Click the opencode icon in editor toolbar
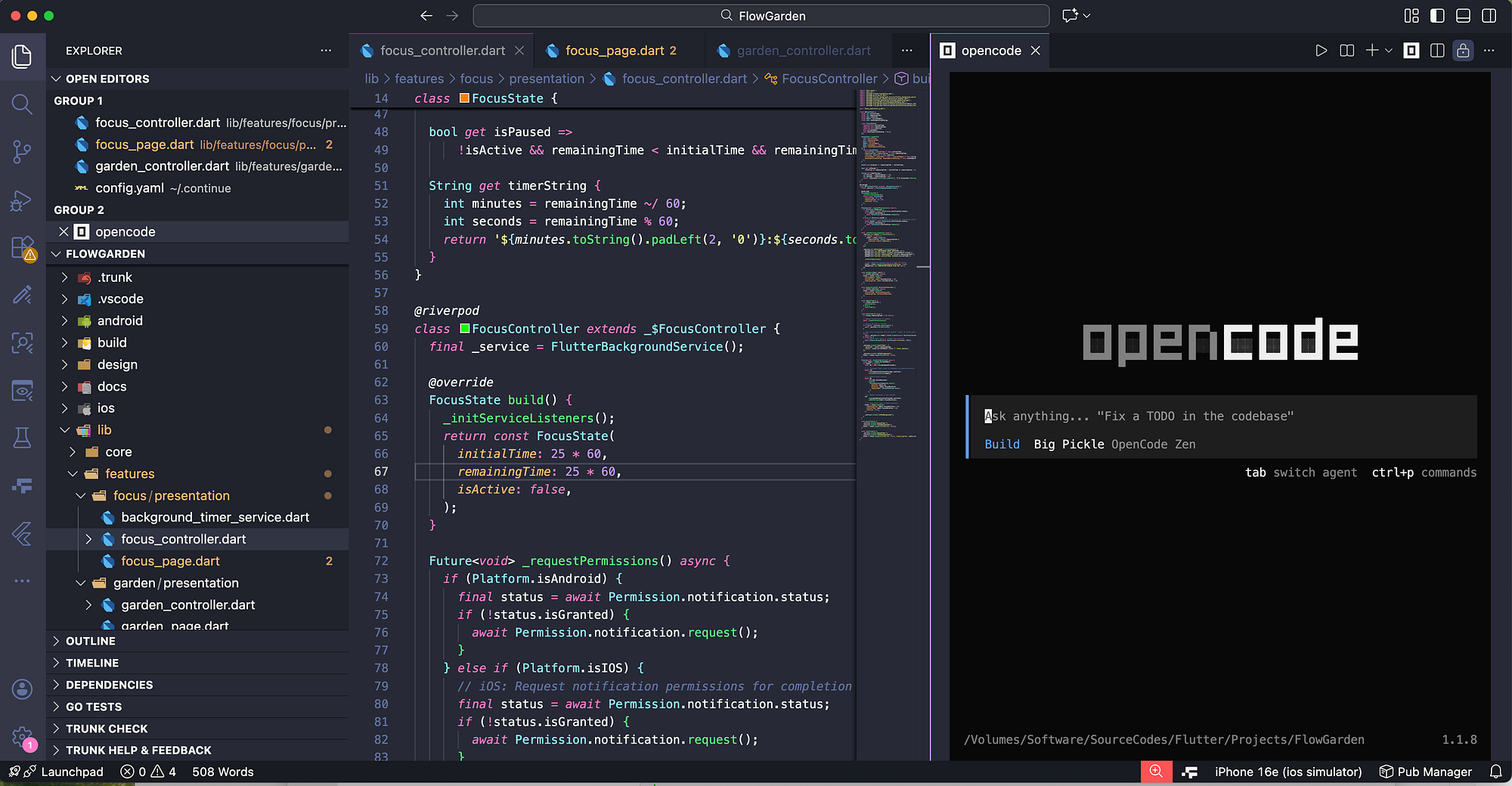 (1411, 51)
